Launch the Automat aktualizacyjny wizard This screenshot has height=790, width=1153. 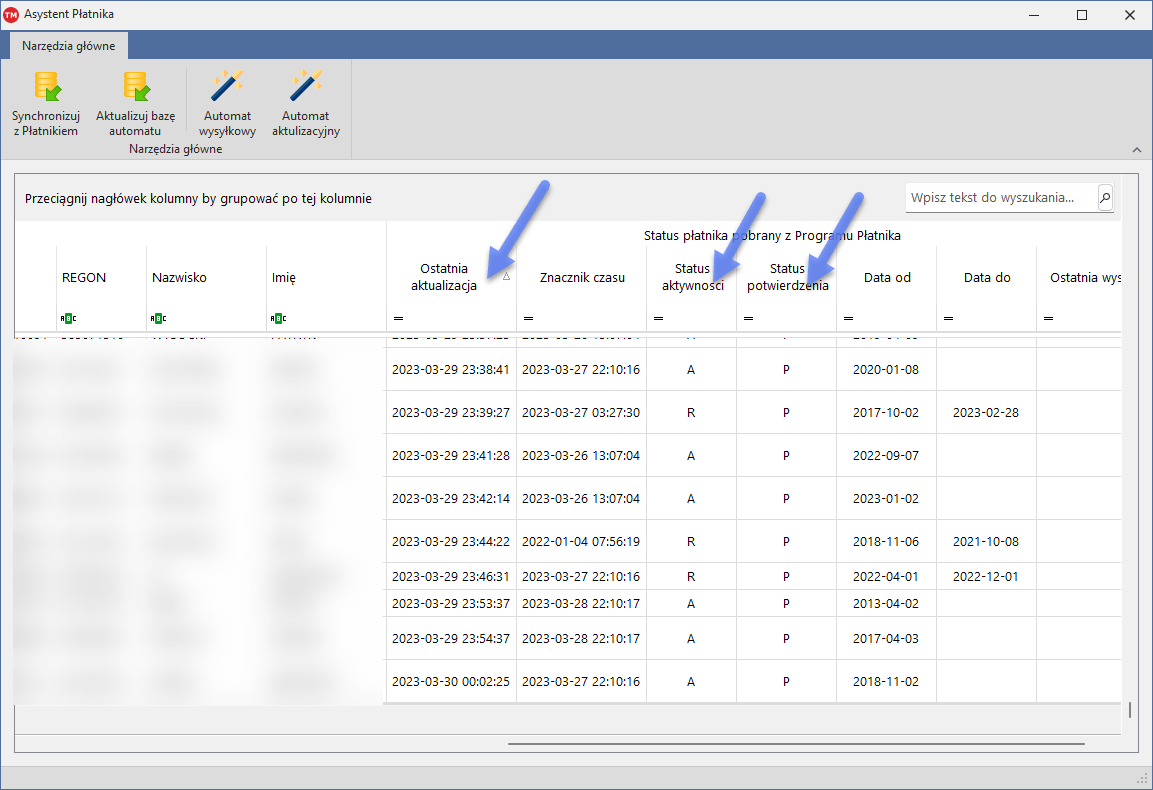306,88
